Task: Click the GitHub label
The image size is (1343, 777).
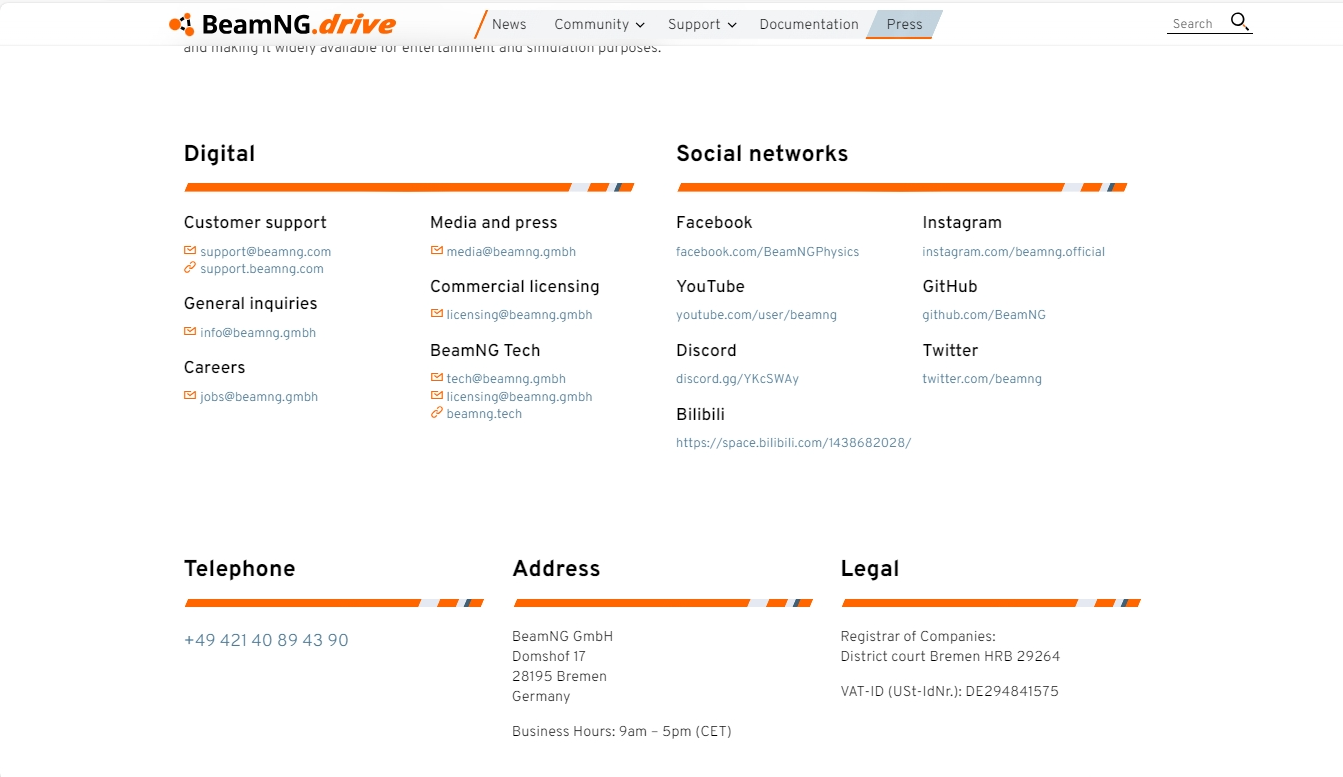Action: [x=950, y=287]
